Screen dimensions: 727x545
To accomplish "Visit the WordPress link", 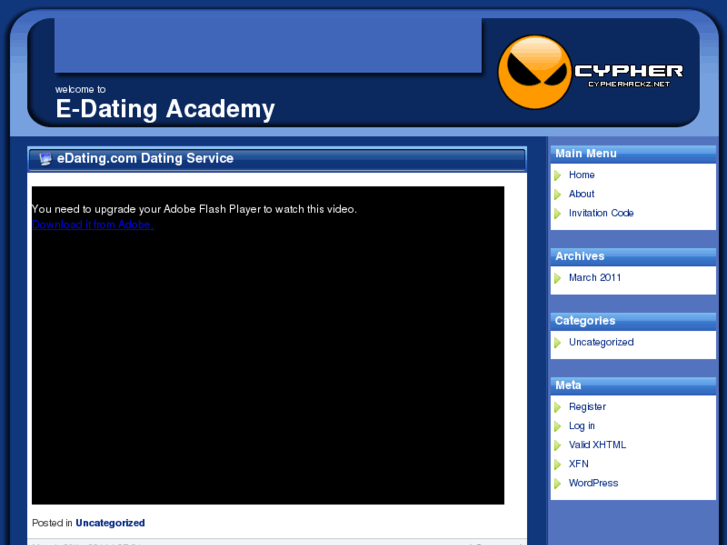I will click(x=593, y=483).
